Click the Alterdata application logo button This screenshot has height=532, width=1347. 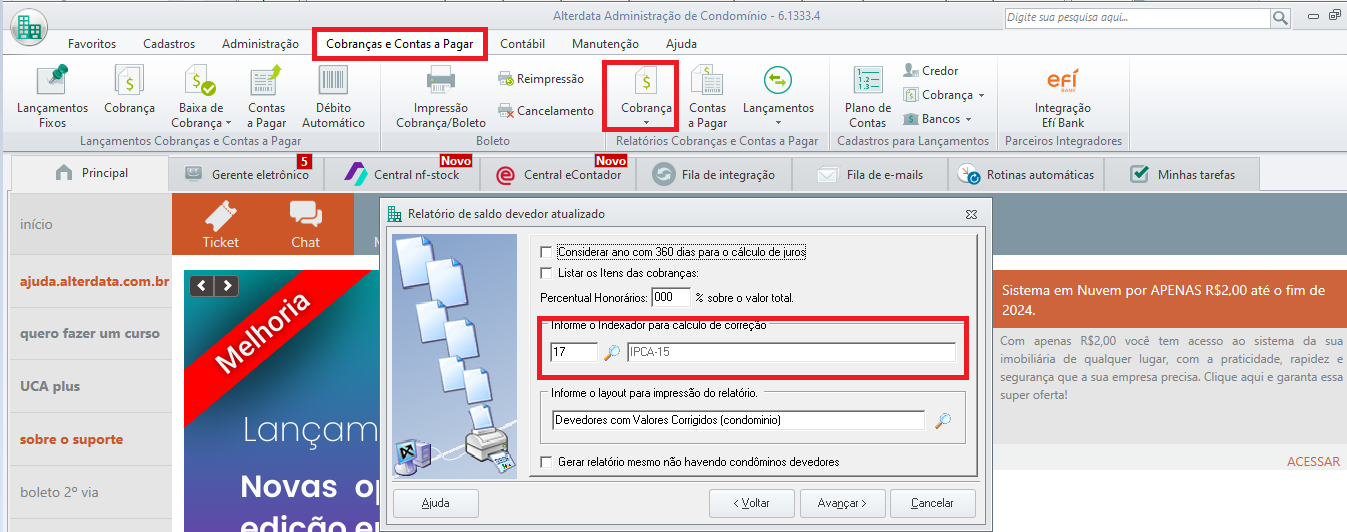click(29, 27)
